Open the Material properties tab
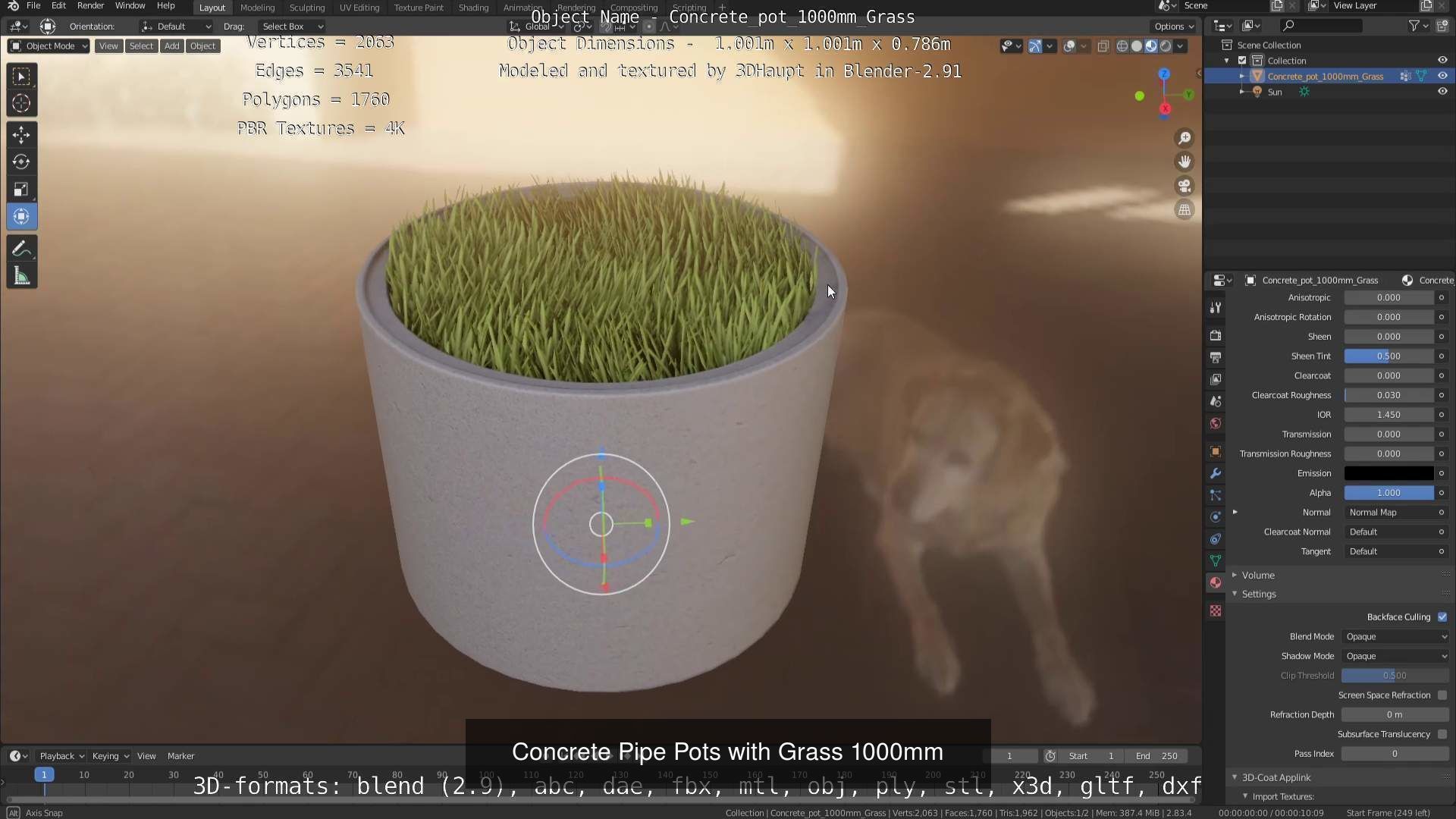The height and width of the screenshot is (819, 1456). point(1216,582)
